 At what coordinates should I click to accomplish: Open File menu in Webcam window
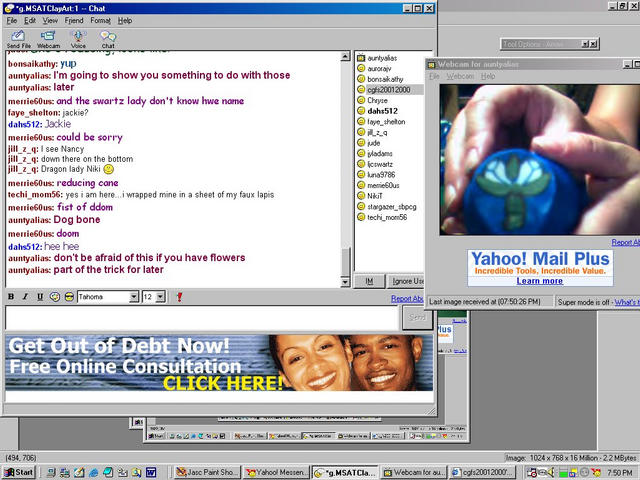[434, 76]
